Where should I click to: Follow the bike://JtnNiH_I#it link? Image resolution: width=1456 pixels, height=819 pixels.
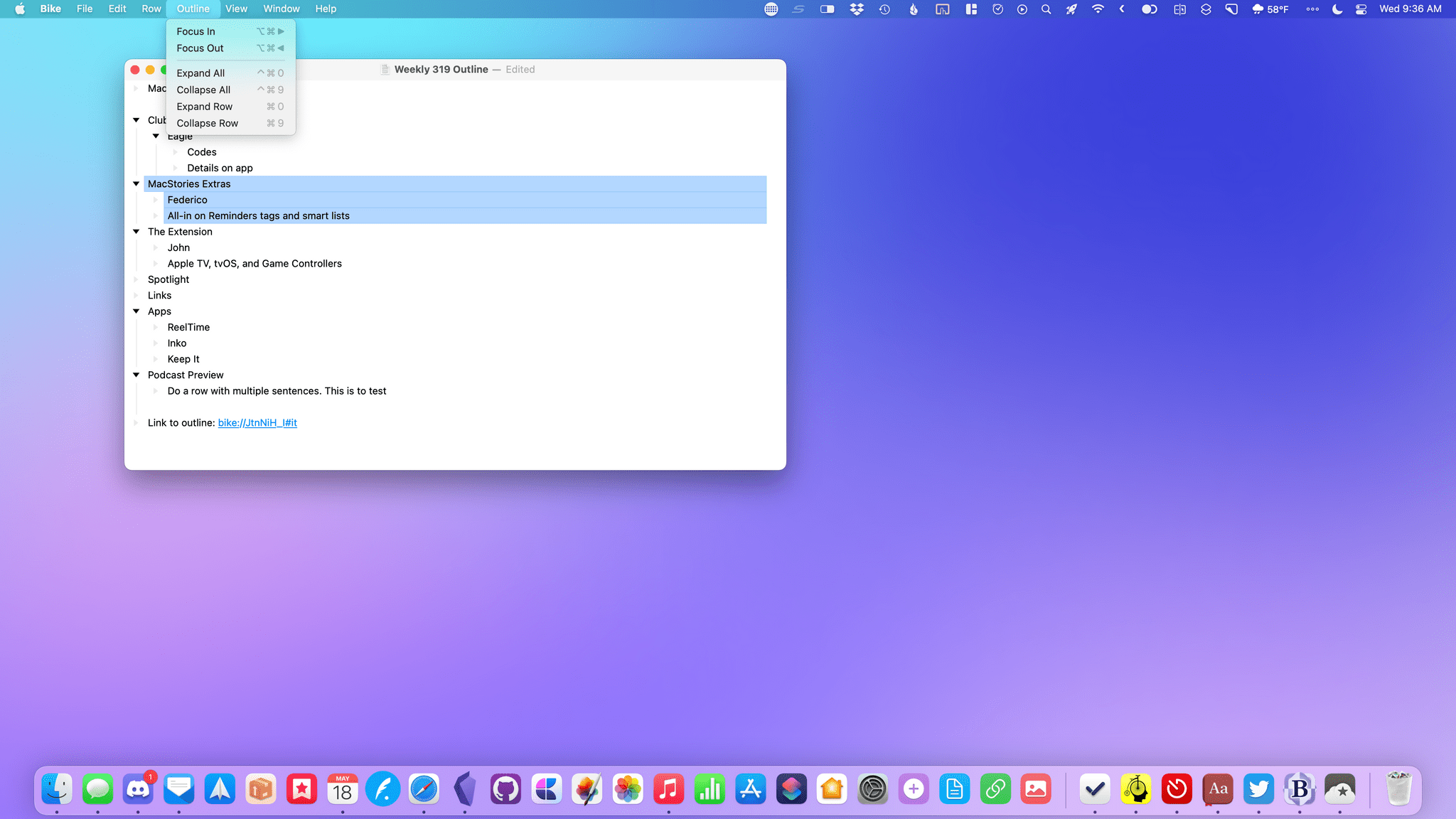click(x=257, y=422)
